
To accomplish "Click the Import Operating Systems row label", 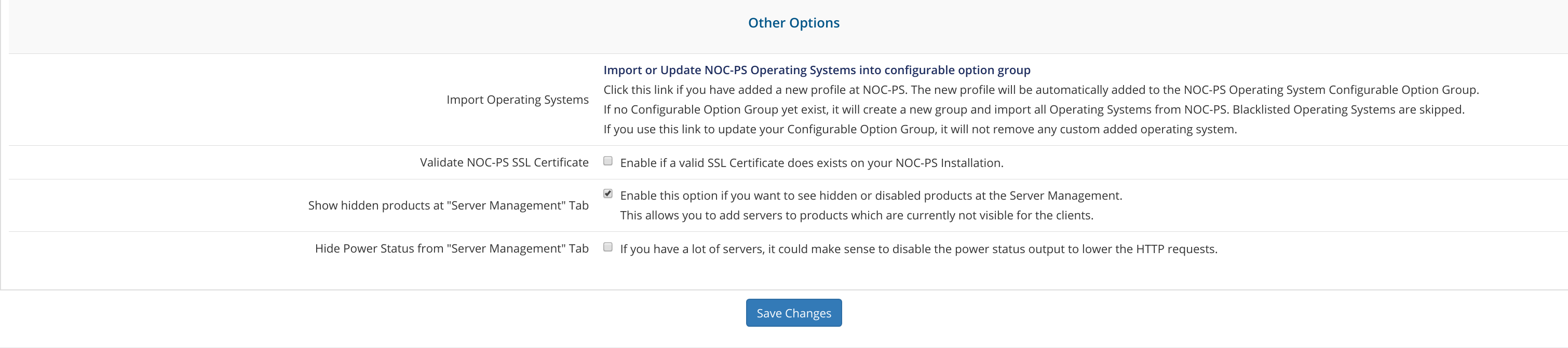I will (x=518, y=100).
